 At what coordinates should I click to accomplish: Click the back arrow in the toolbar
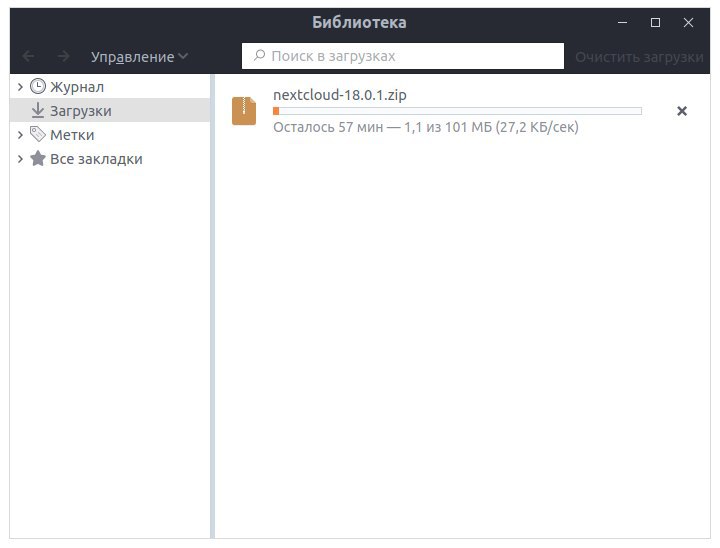[x=28, y=56]
